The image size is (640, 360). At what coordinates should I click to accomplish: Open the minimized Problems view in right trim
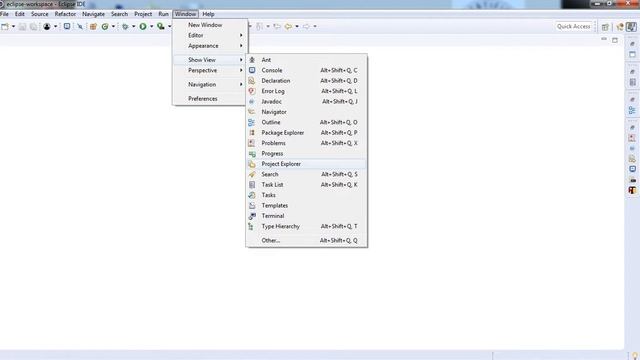[x=632, y=138]
